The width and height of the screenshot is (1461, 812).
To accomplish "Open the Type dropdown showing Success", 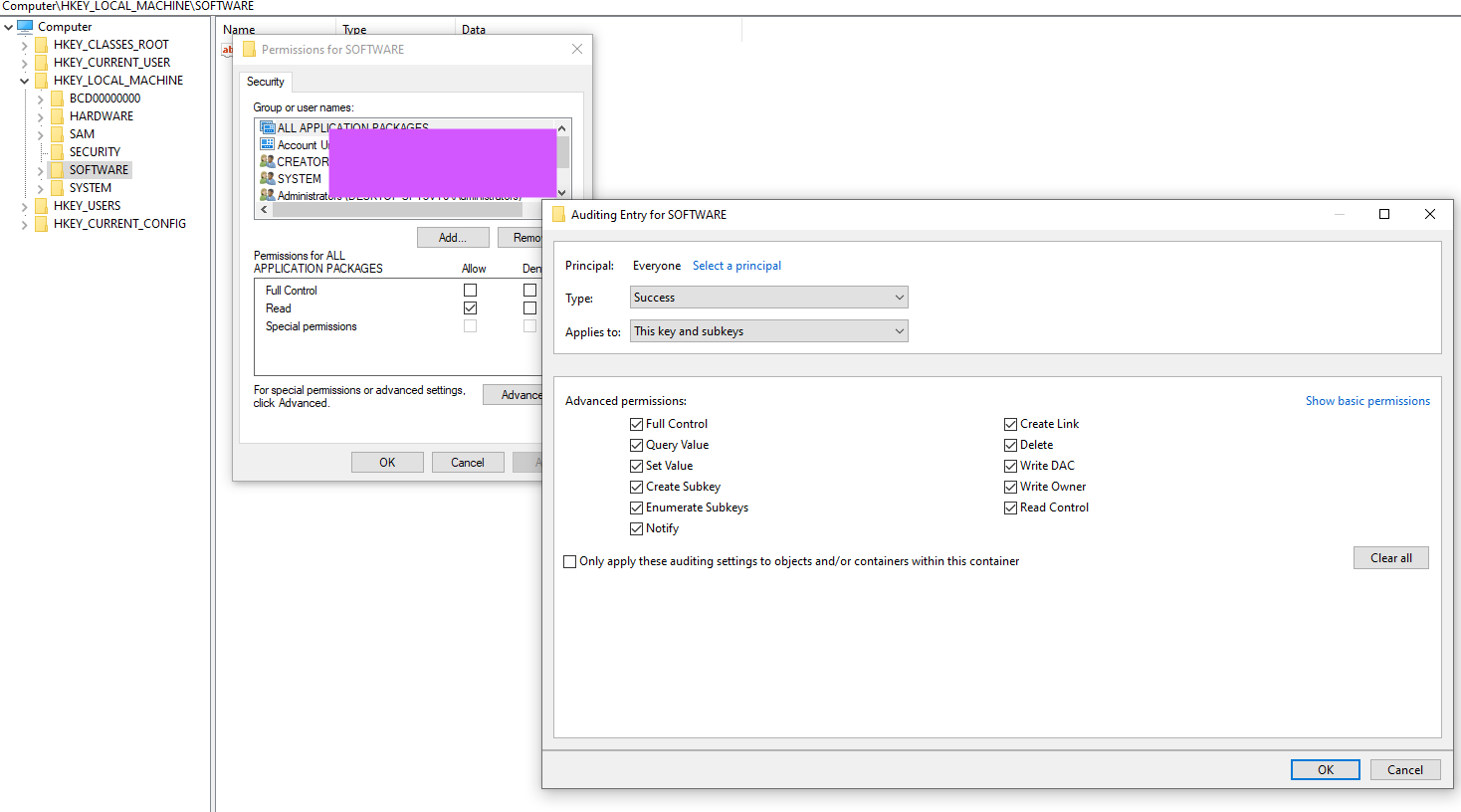I will (x=769, y=298).
